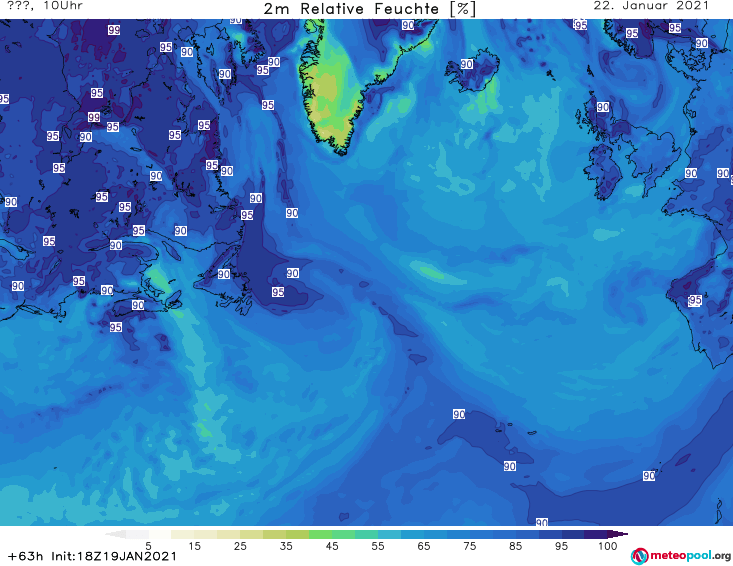The image size is (733, 566).
Task: Click the '55' label on the color scale
Action: [x=378, y=546]
